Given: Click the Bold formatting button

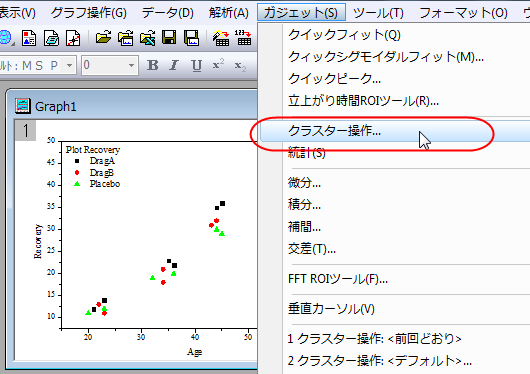Looking at the screenshot, I should click(x=152, y=65).
